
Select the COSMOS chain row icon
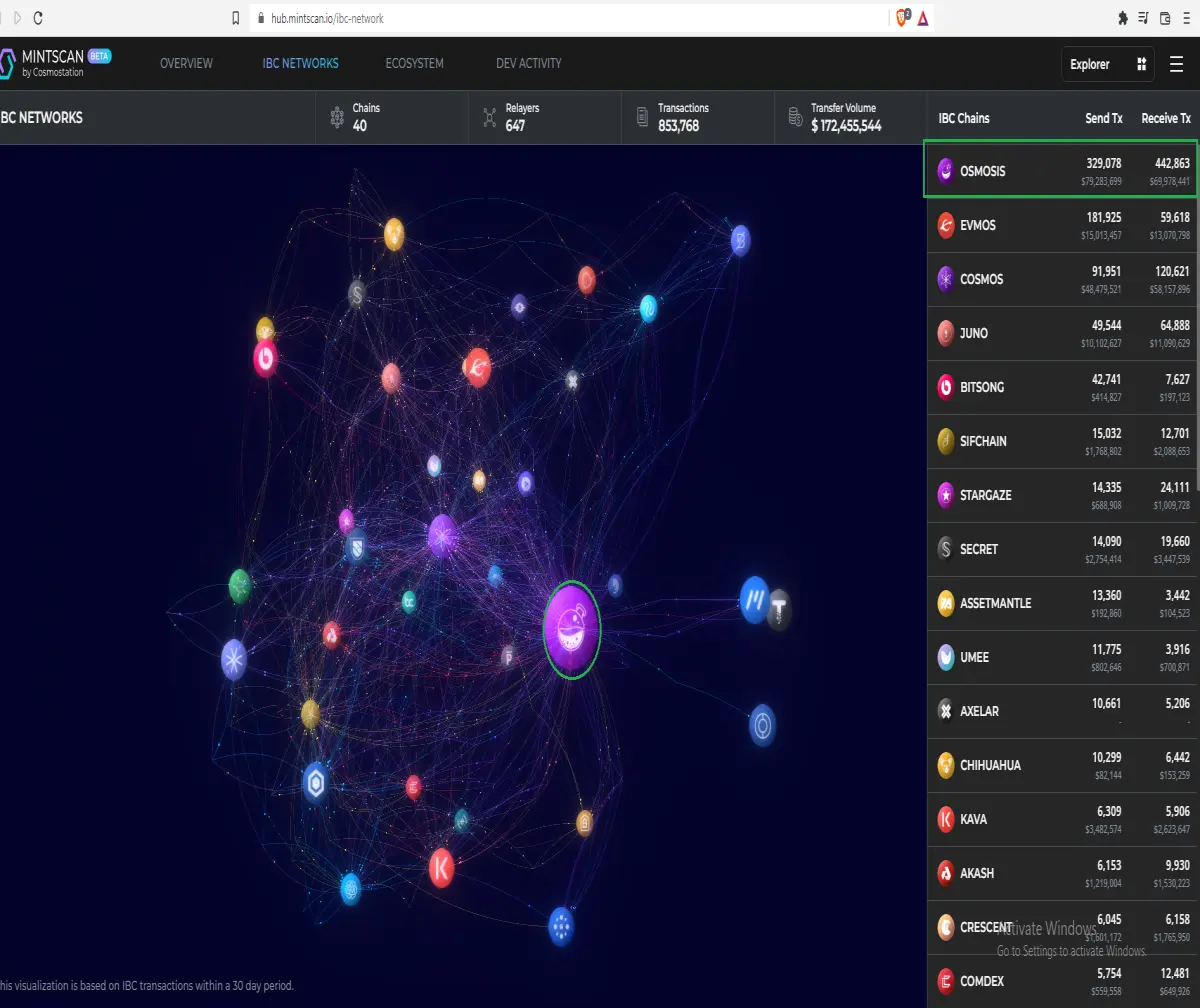pos(945,279)
